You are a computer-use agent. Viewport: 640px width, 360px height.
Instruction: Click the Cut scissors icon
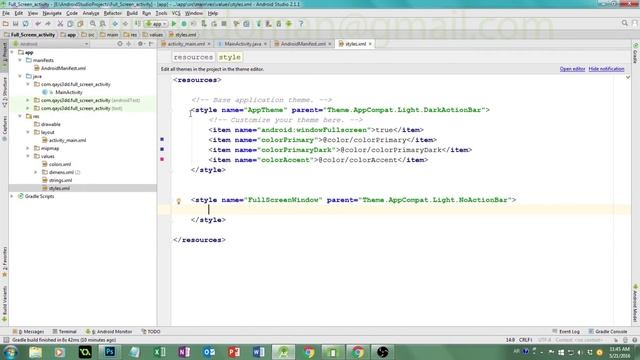(60, 24)
